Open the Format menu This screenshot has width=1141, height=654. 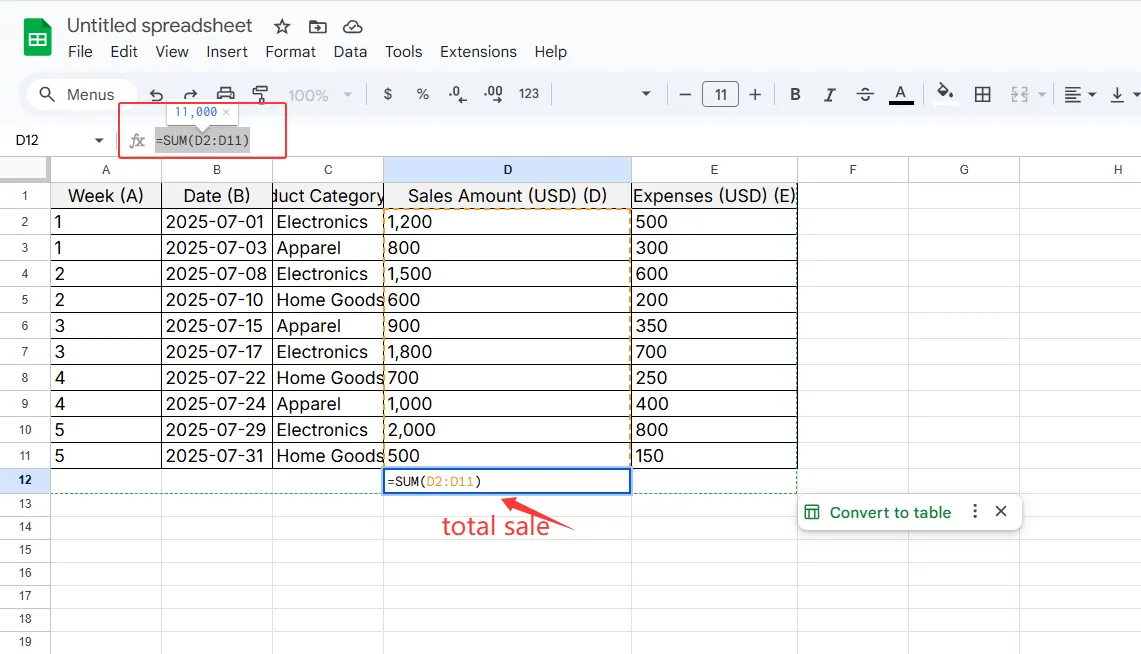pos(290,52)
